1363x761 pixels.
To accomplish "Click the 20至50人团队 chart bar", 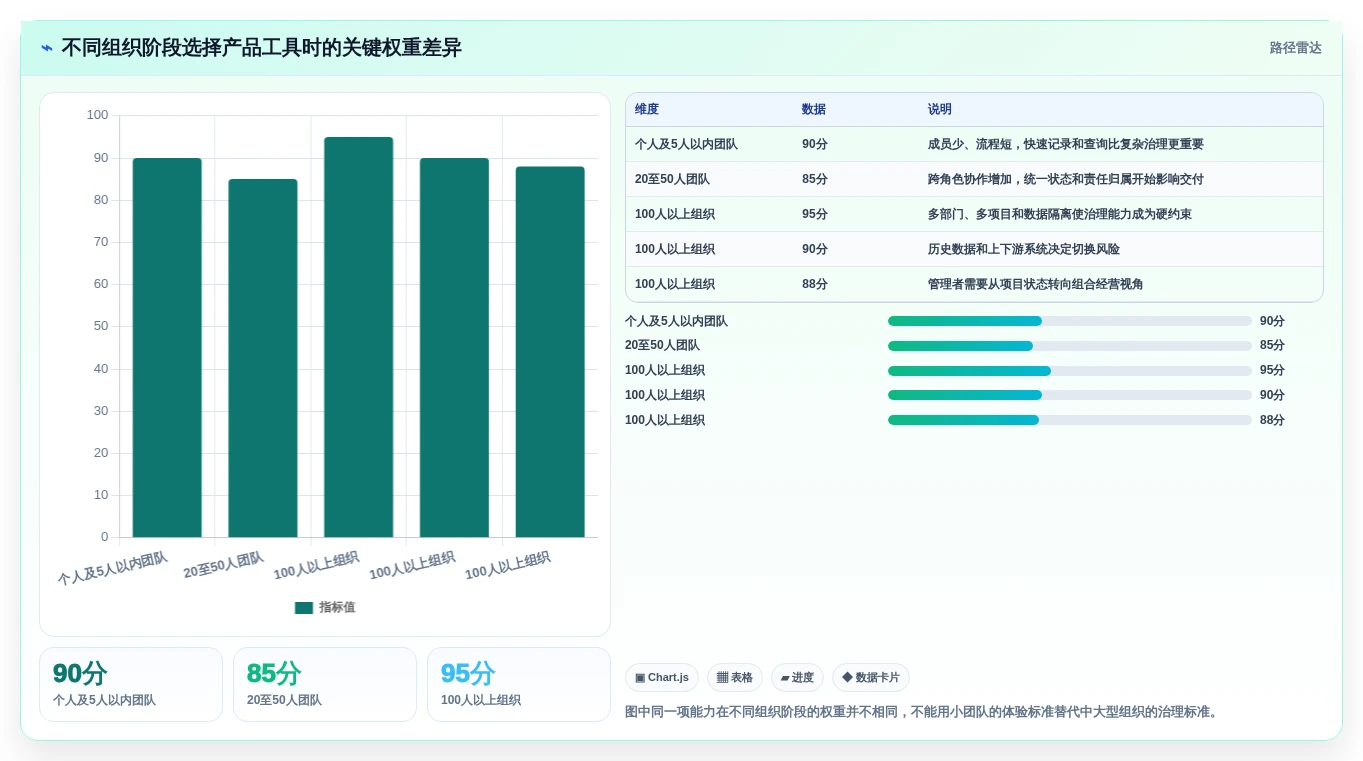I will click(263, 358).
